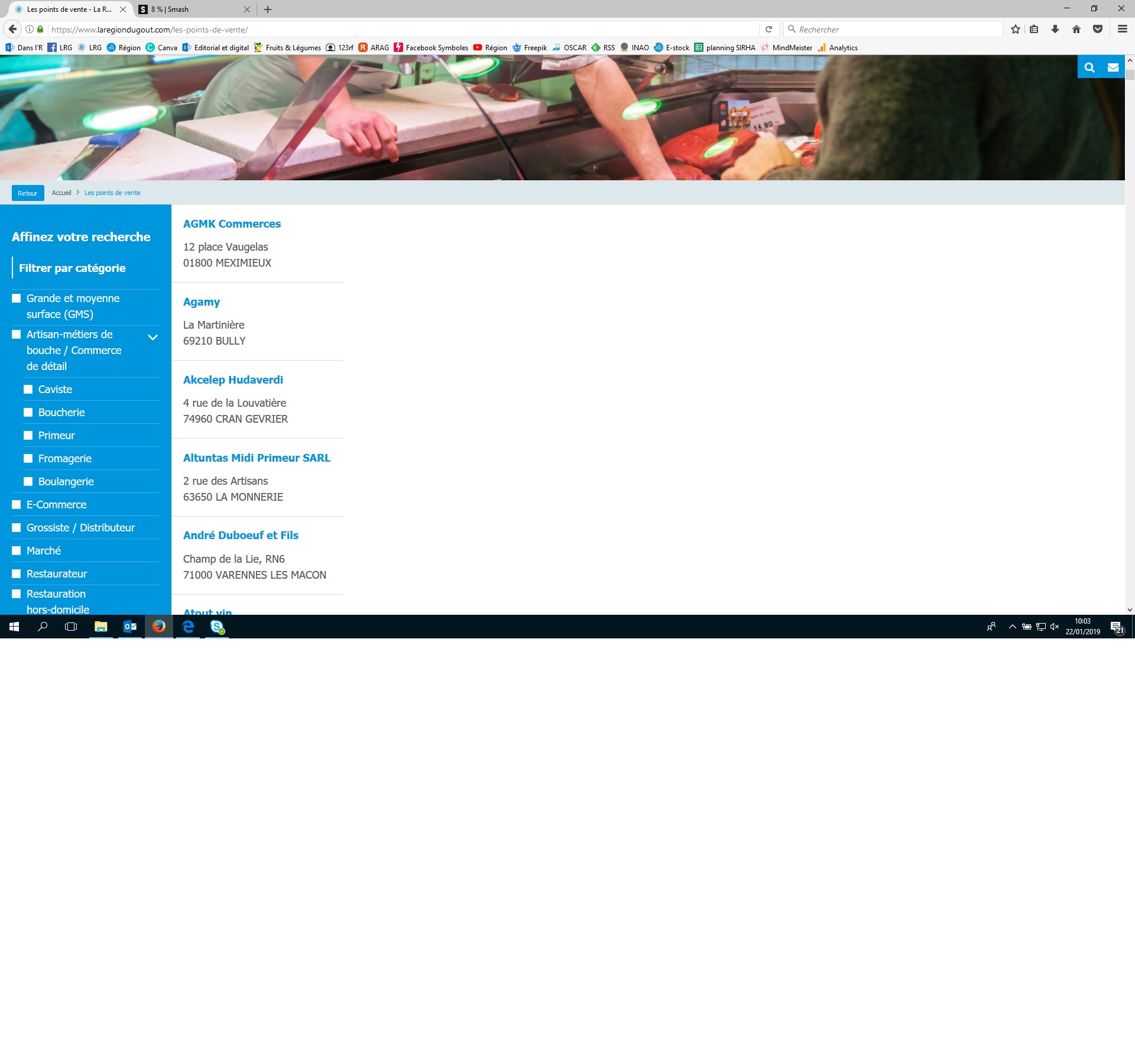The width and height of the screenshot is (1135, 1064).
Task: Check the Caviste category filter
Action: pyautogui.click(x=28, y=390)
